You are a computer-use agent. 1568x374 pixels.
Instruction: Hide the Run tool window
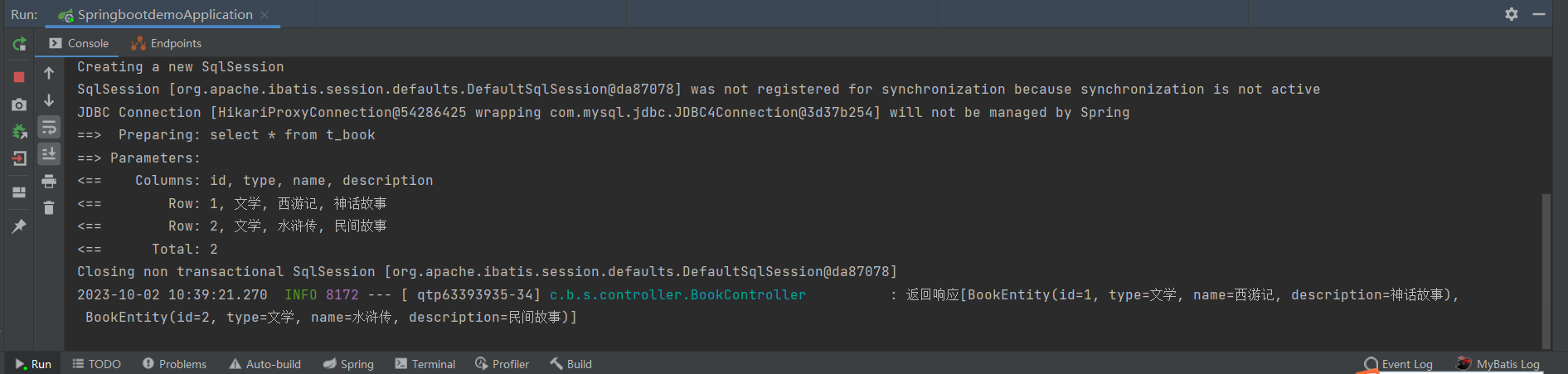[x=1539, y=14]
